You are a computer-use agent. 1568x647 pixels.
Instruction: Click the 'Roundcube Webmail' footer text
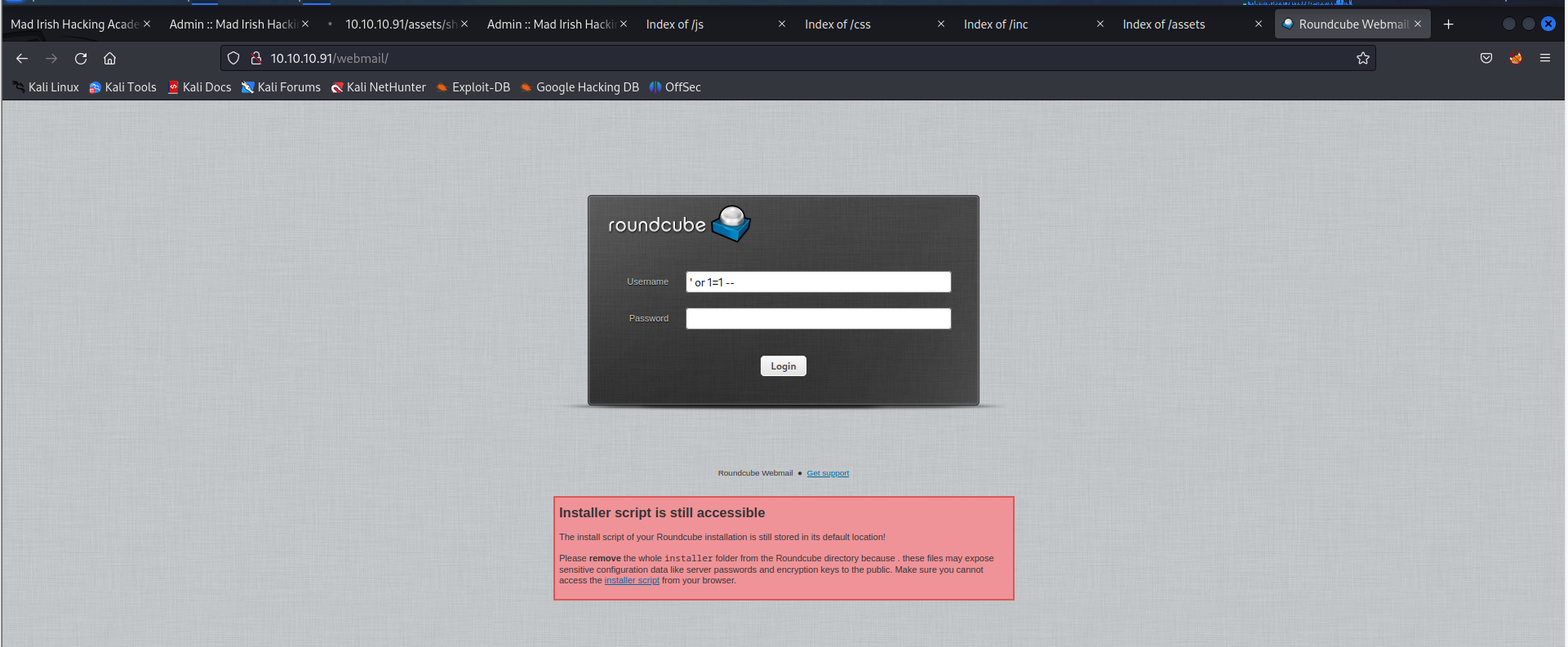755,473
